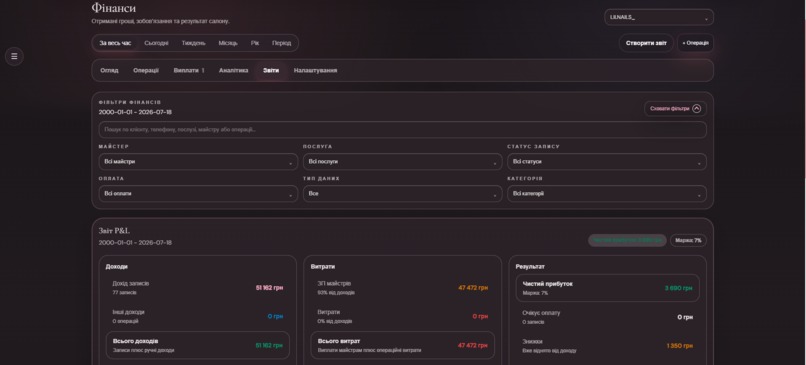Image resolution: width=806 pixels, height=365 pixels.
Task: Click the 'Очікує оплату' row label
Action: (x=541, y=313)
